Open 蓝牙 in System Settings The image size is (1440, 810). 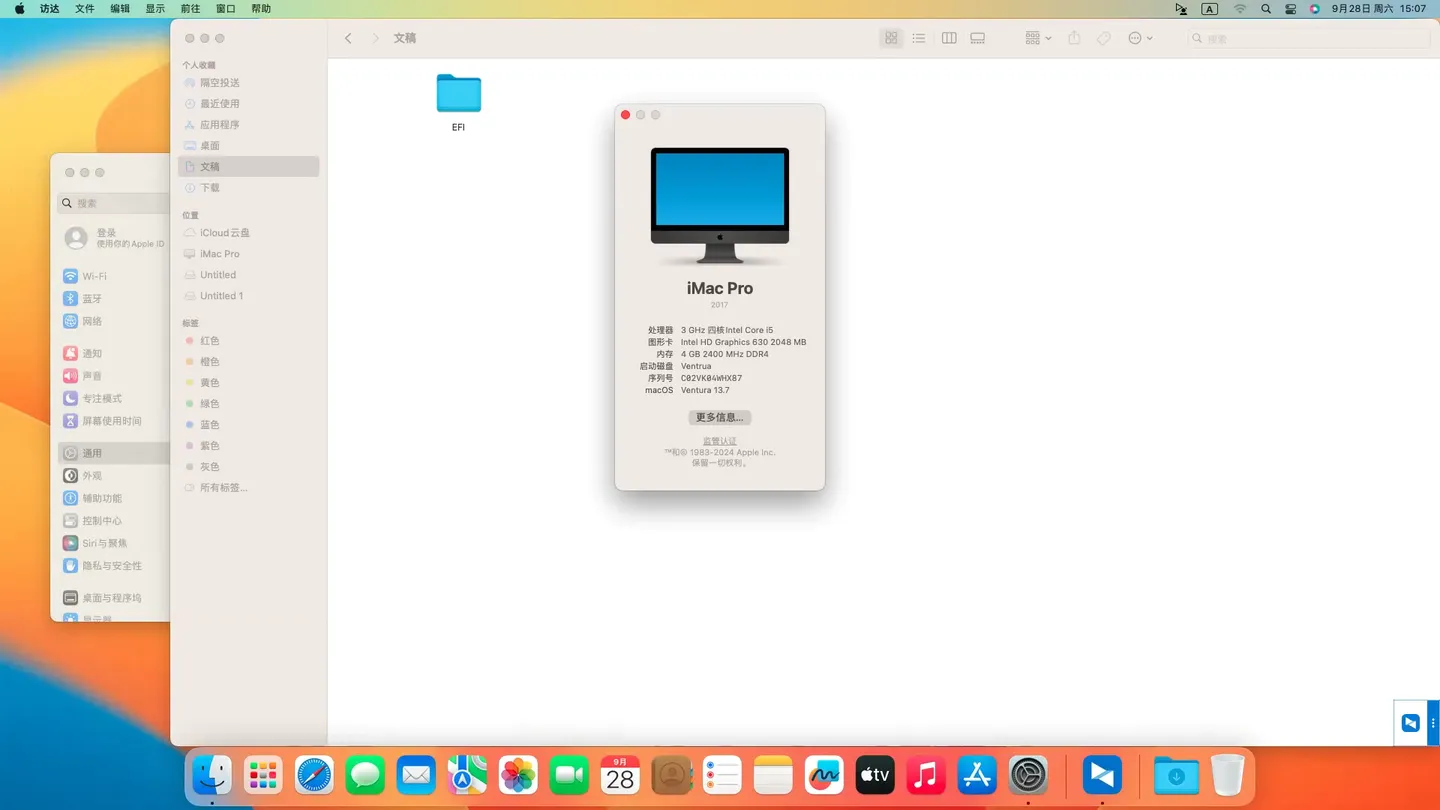coord(114,299)
